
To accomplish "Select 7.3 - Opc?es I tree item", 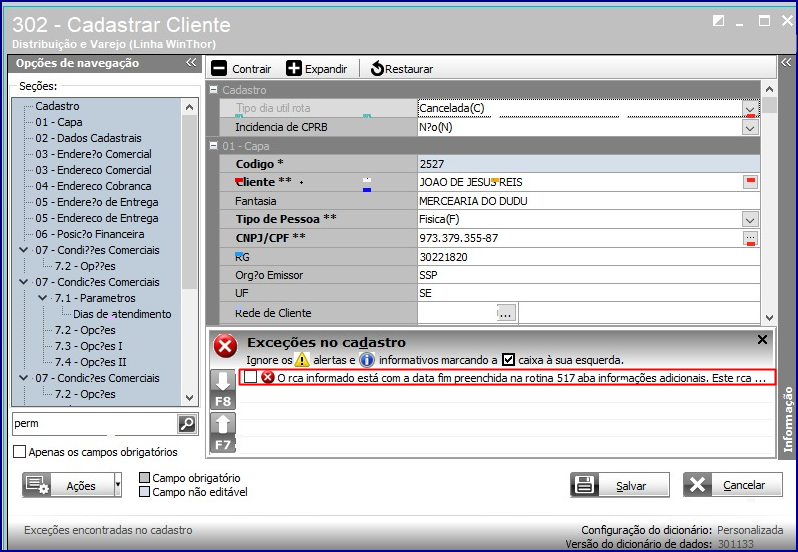I will click(89, 346).
